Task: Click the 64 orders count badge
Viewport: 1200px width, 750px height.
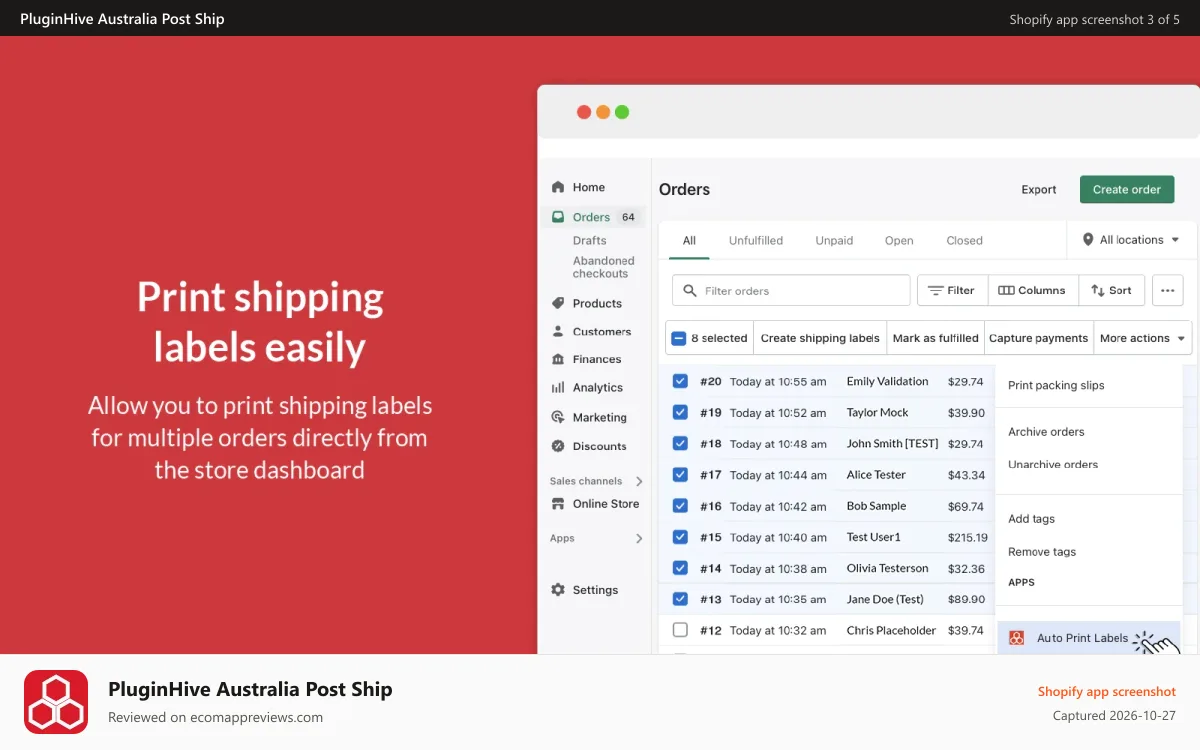Action: [628, 217]
